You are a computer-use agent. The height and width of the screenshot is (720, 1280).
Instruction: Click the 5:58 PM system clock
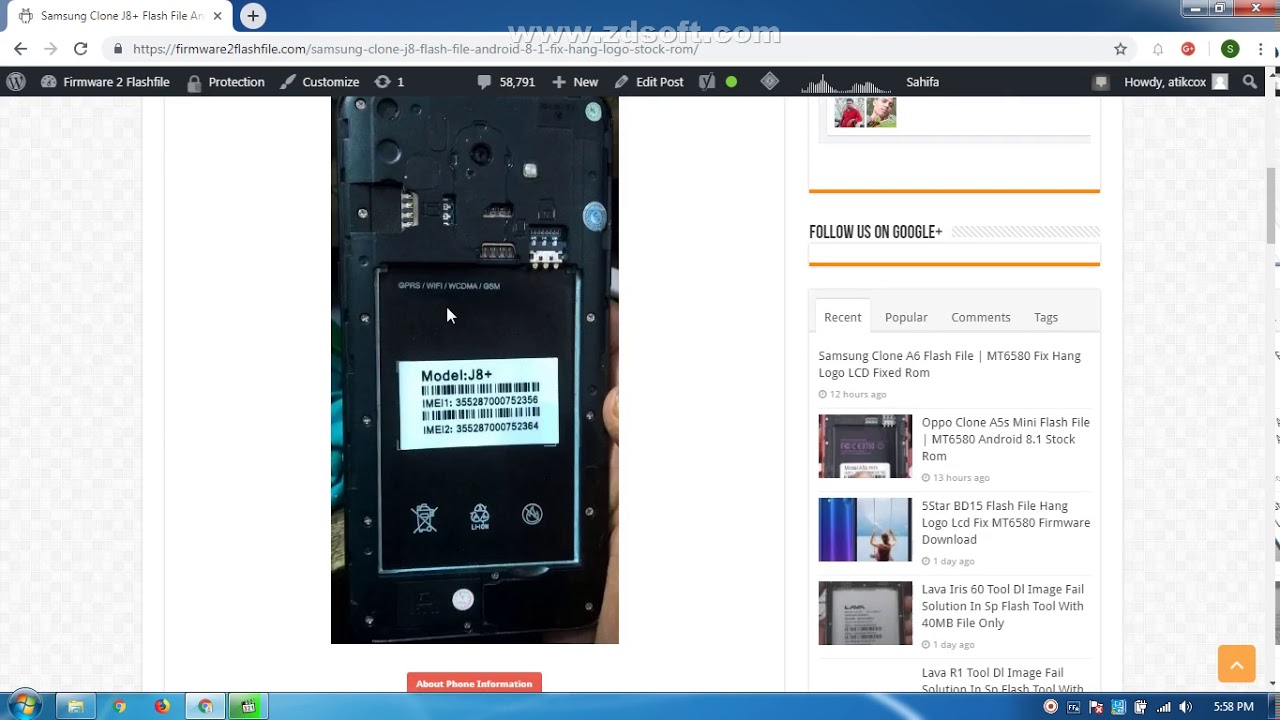tap(1233, 707)
